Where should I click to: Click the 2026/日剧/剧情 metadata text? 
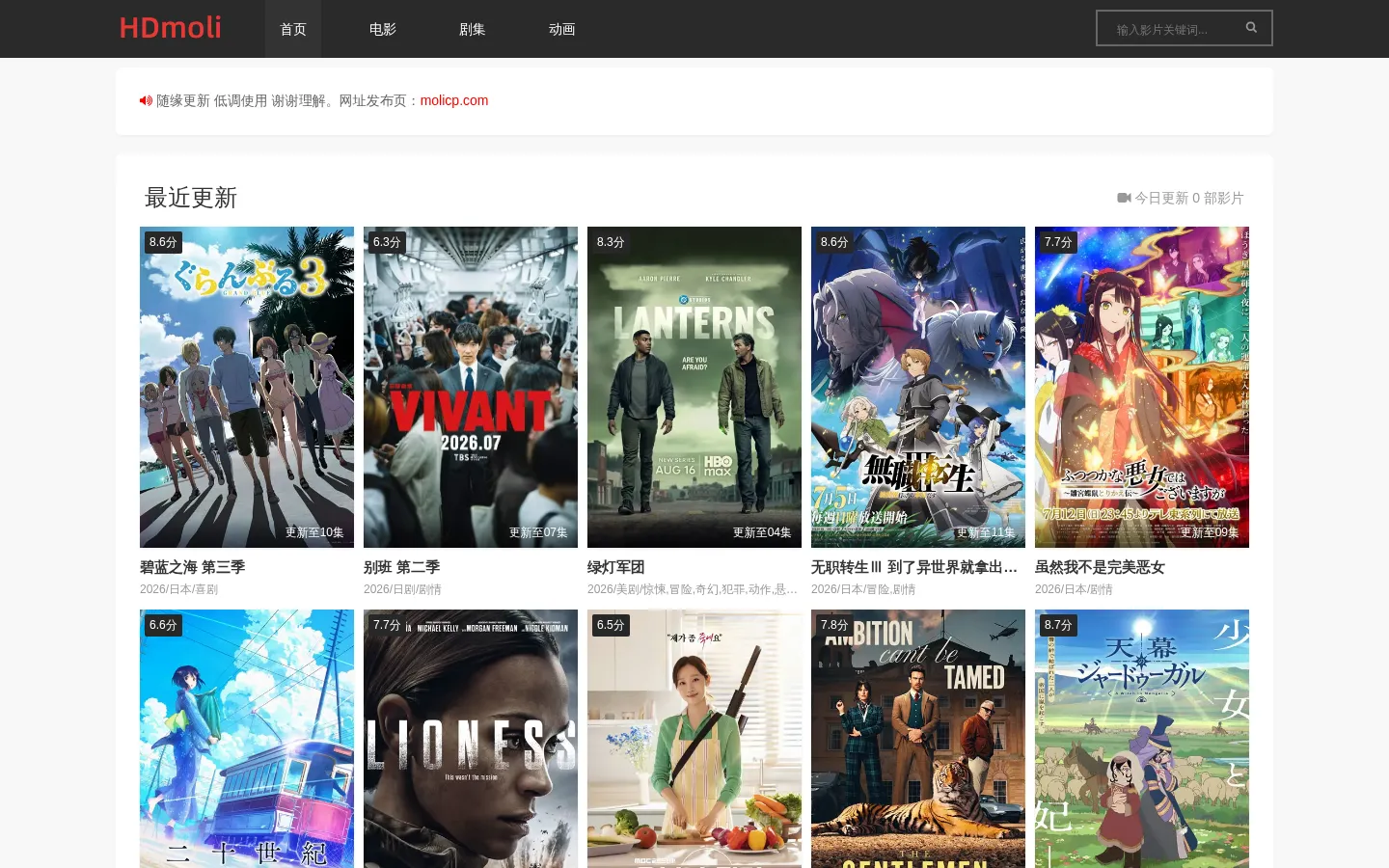pos(402,589)
